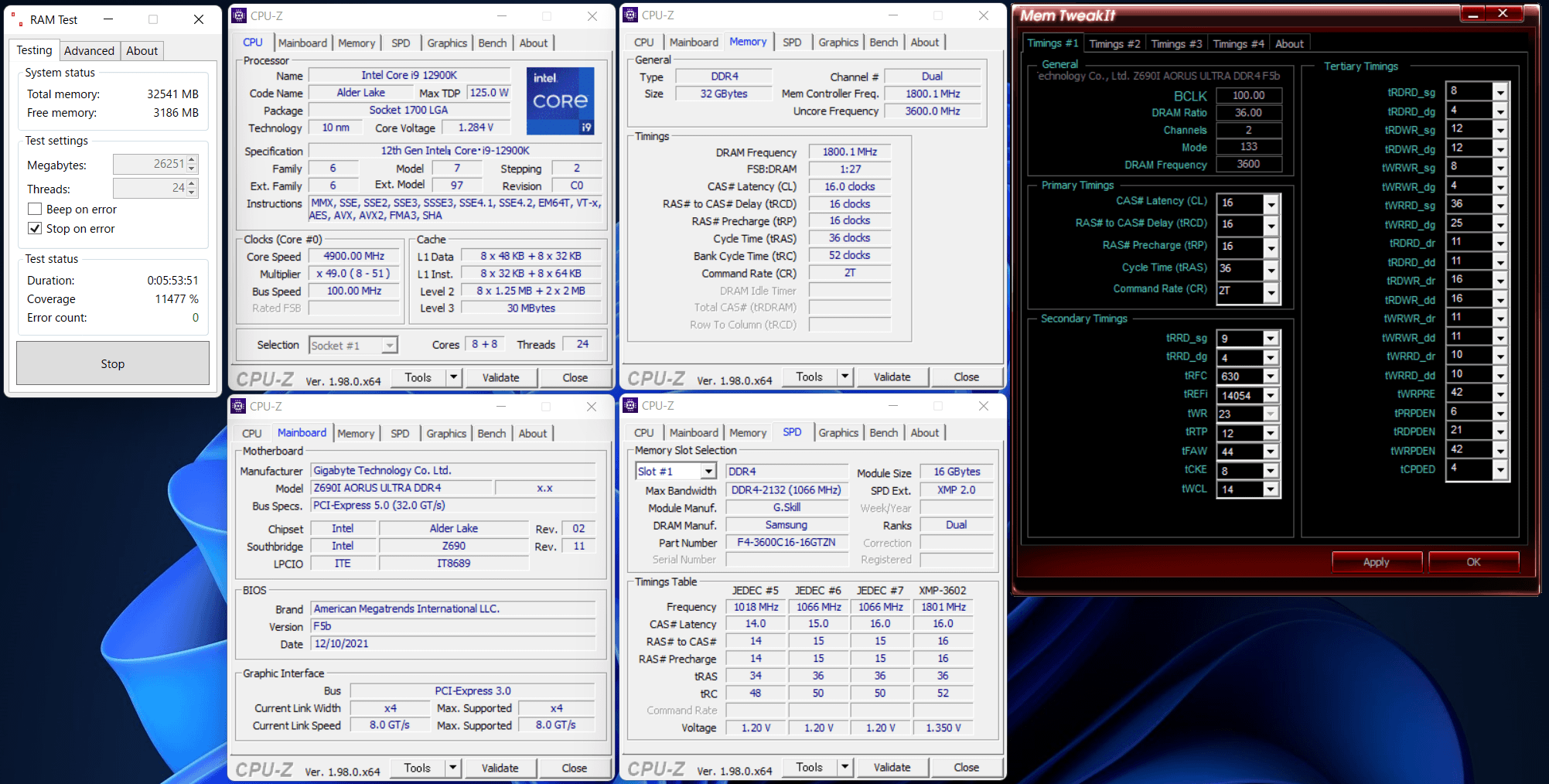Expand CAS# Latency (CL) dropdown in MemTweakIt
The height and width of the screenshot is (784, 1549).
(1271, 203)
